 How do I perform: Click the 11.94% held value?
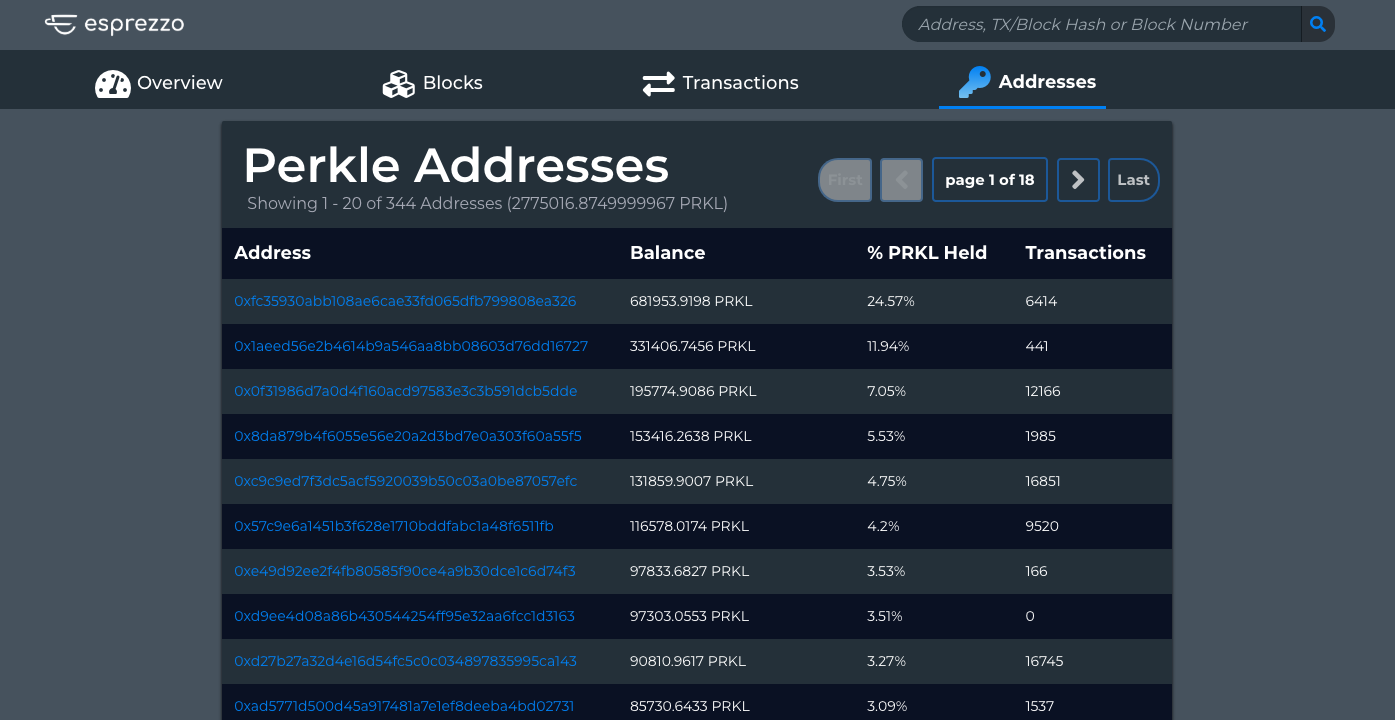[888, 346]
